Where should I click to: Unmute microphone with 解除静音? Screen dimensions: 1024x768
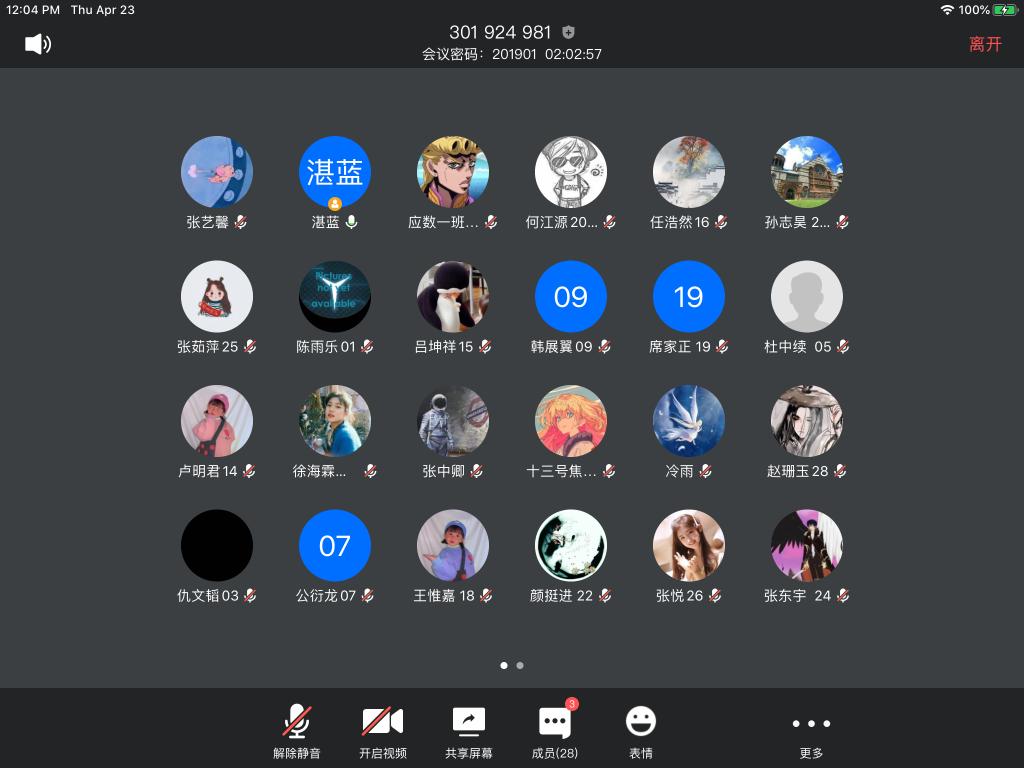(x=296, y=731)
